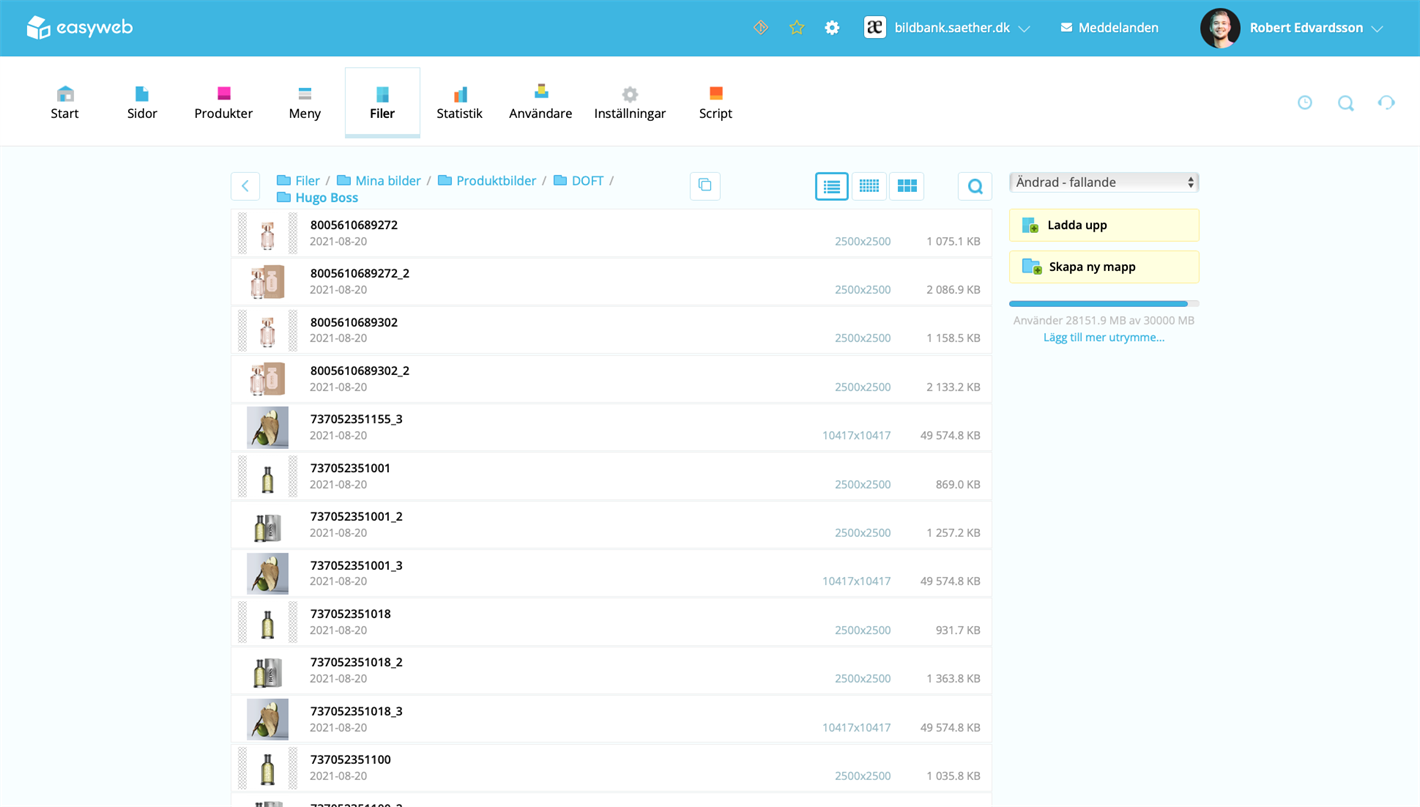Image resolution: width=1420 pixels, height=807 pixels.
Task: Click the bildbank.saether.dk site icon
Action: 875,28
